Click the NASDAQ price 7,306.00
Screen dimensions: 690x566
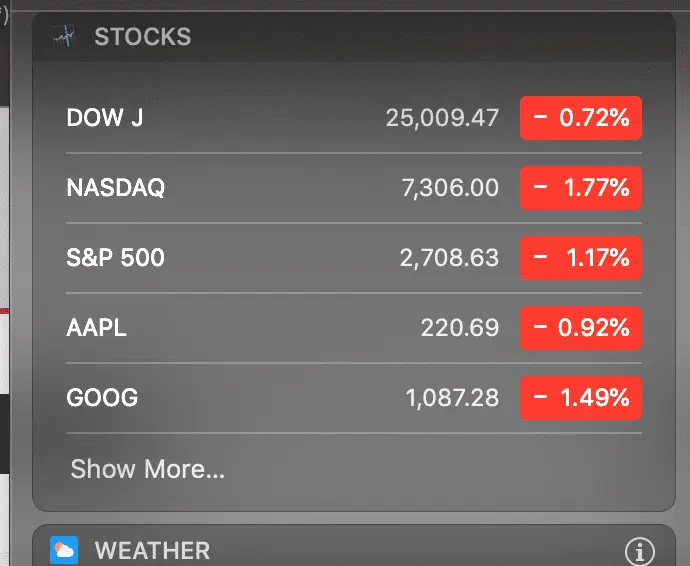pyautogui.click(x=450, y=188)
